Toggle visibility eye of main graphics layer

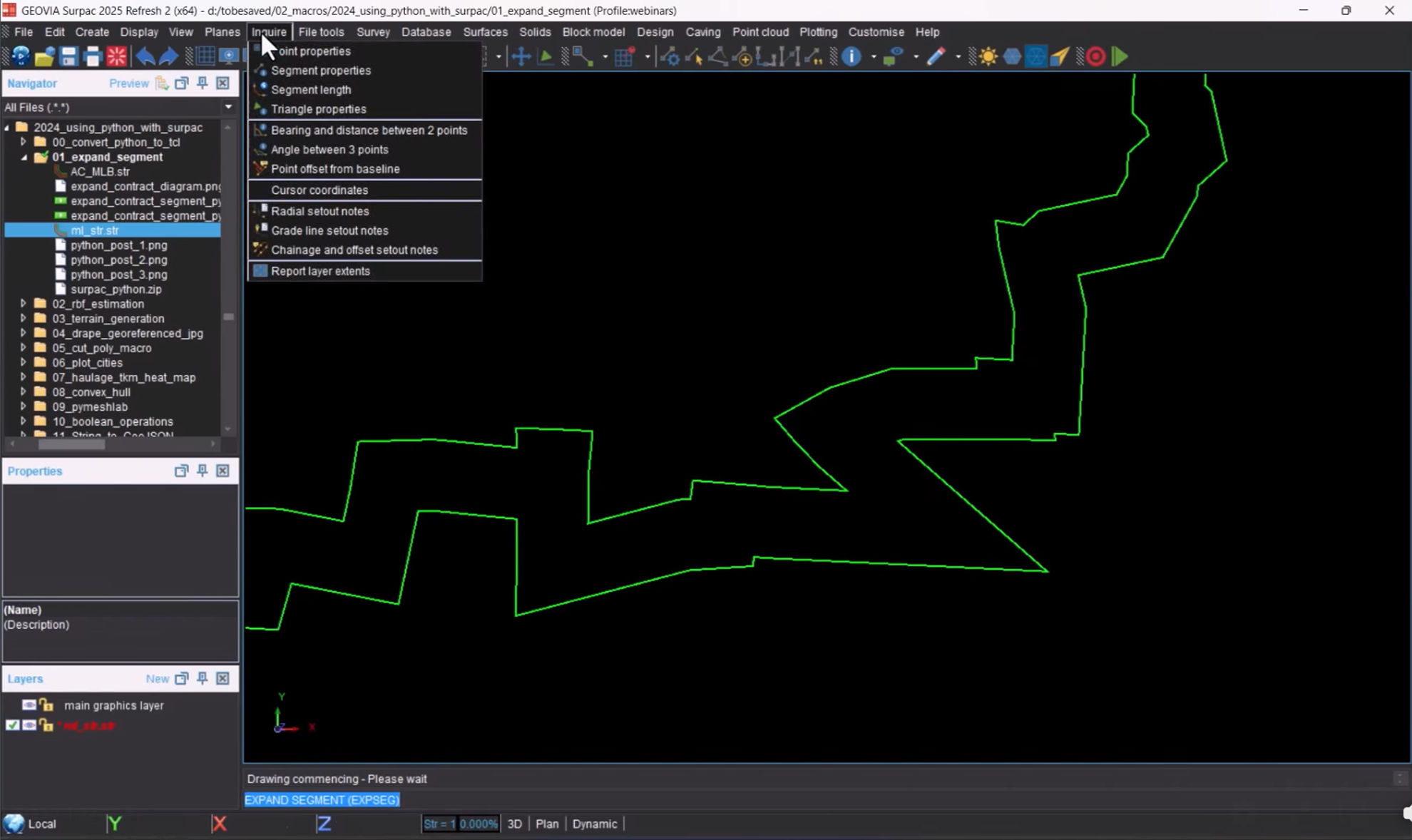(29, 705)
